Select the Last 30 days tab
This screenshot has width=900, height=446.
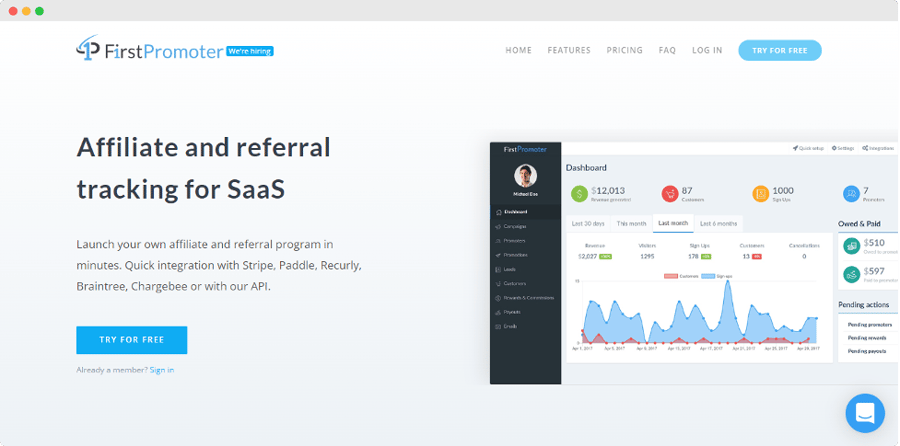click(x=588, y=223)
